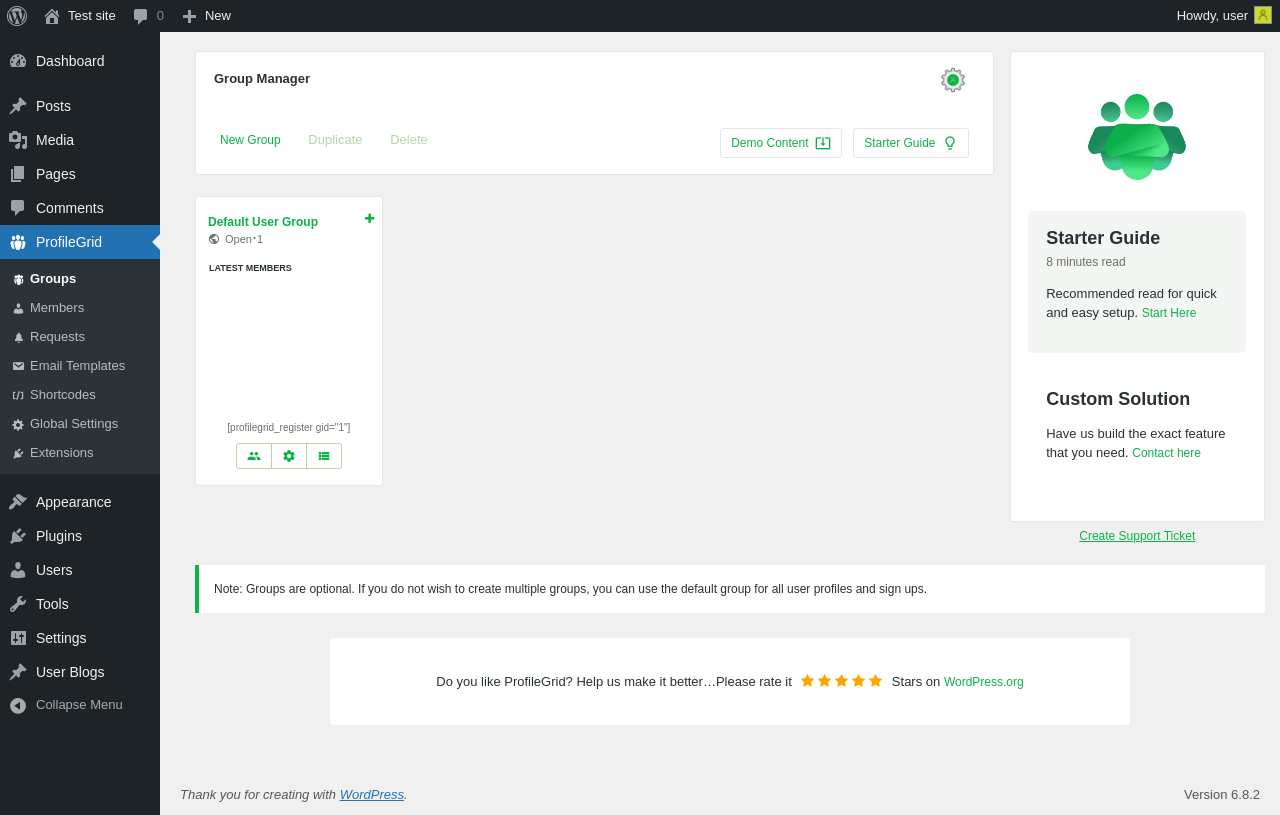Click the ProfileGrid logo in side panel
1280x815 pixels.
(x=1137, y=137)
